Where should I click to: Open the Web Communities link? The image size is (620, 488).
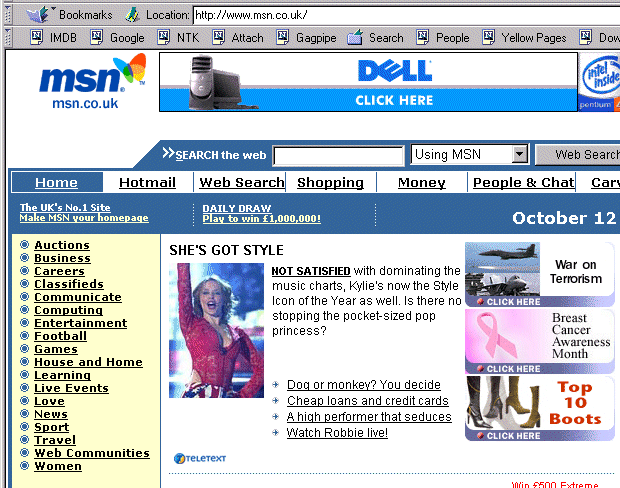pyautogui.click(x=92, y=453)
